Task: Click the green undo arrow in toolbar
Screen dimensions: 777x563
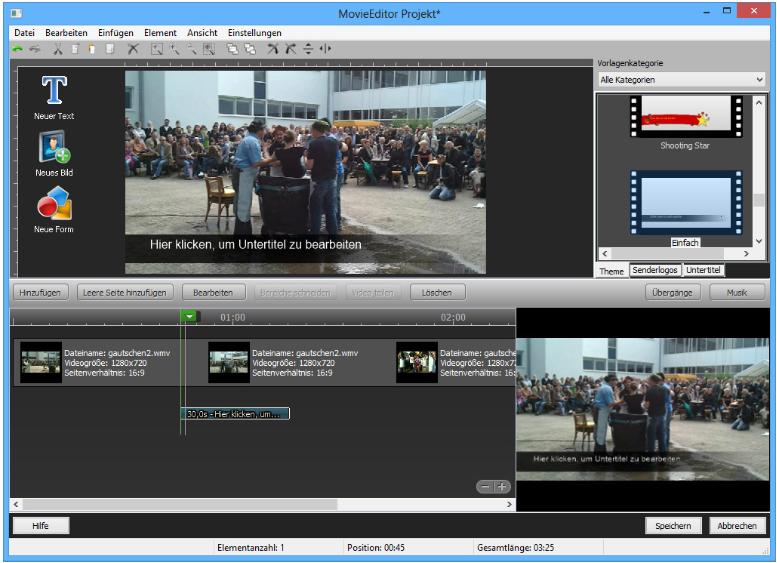Action: tap(17, 48)
